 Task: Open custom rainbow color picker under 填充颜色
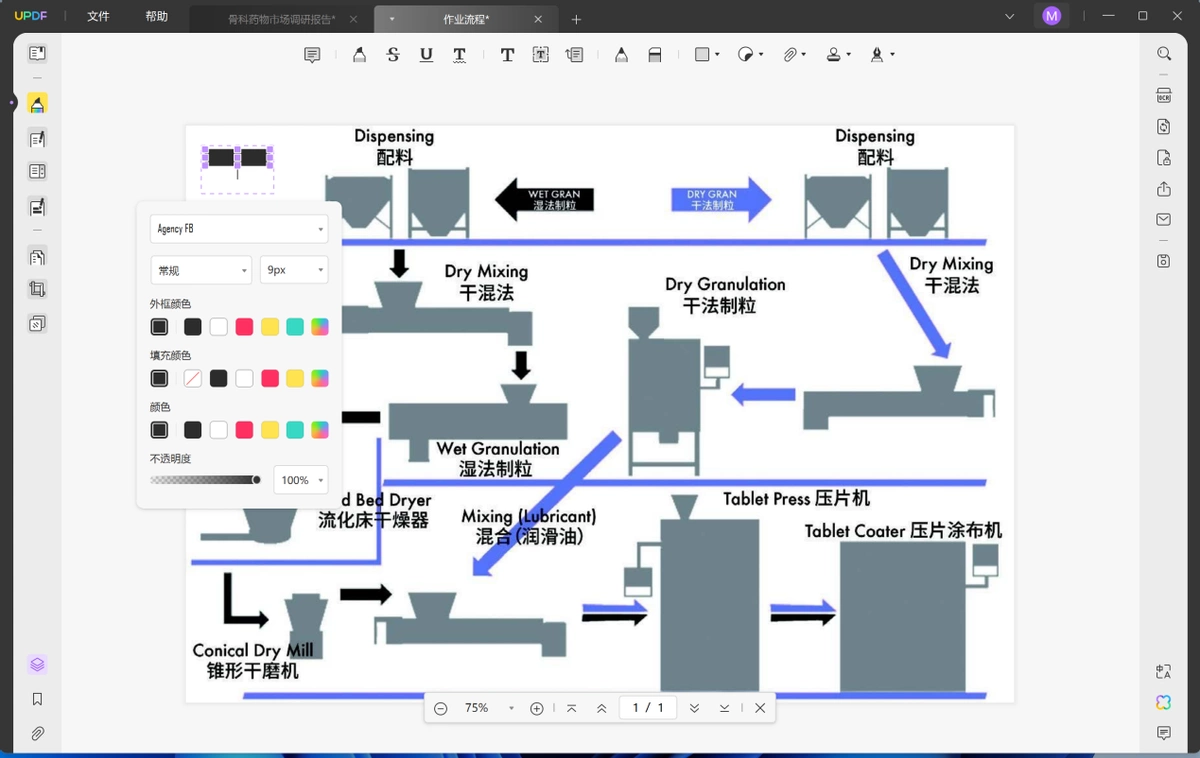click(320, 378)
